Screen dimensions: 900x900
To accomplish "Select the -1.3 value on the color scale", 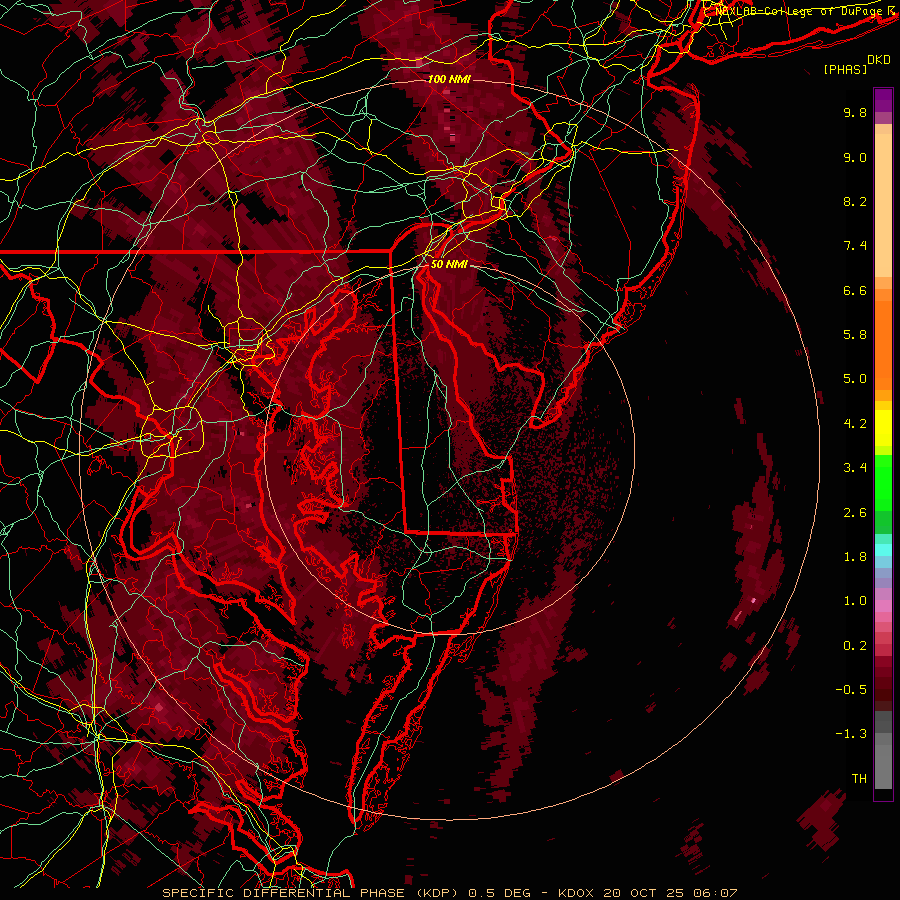I will 851,734.
